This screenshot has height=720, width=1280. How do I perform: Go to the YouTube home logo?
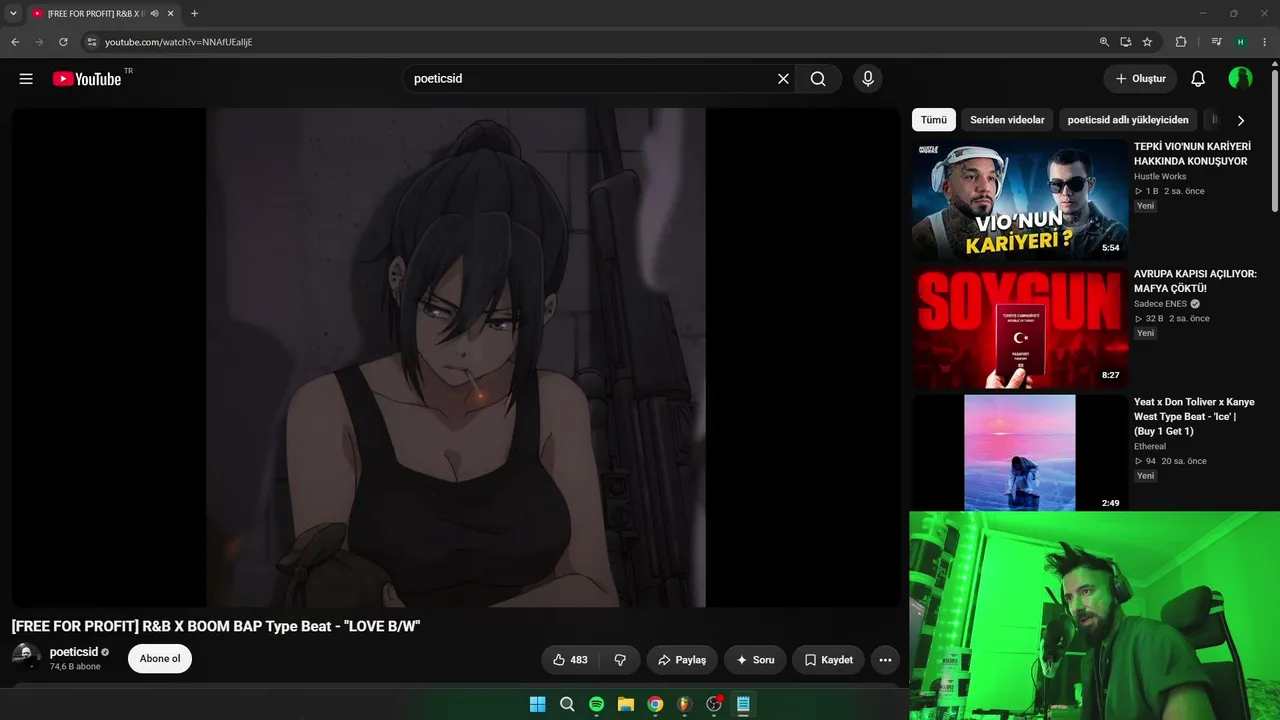(87, 79)
